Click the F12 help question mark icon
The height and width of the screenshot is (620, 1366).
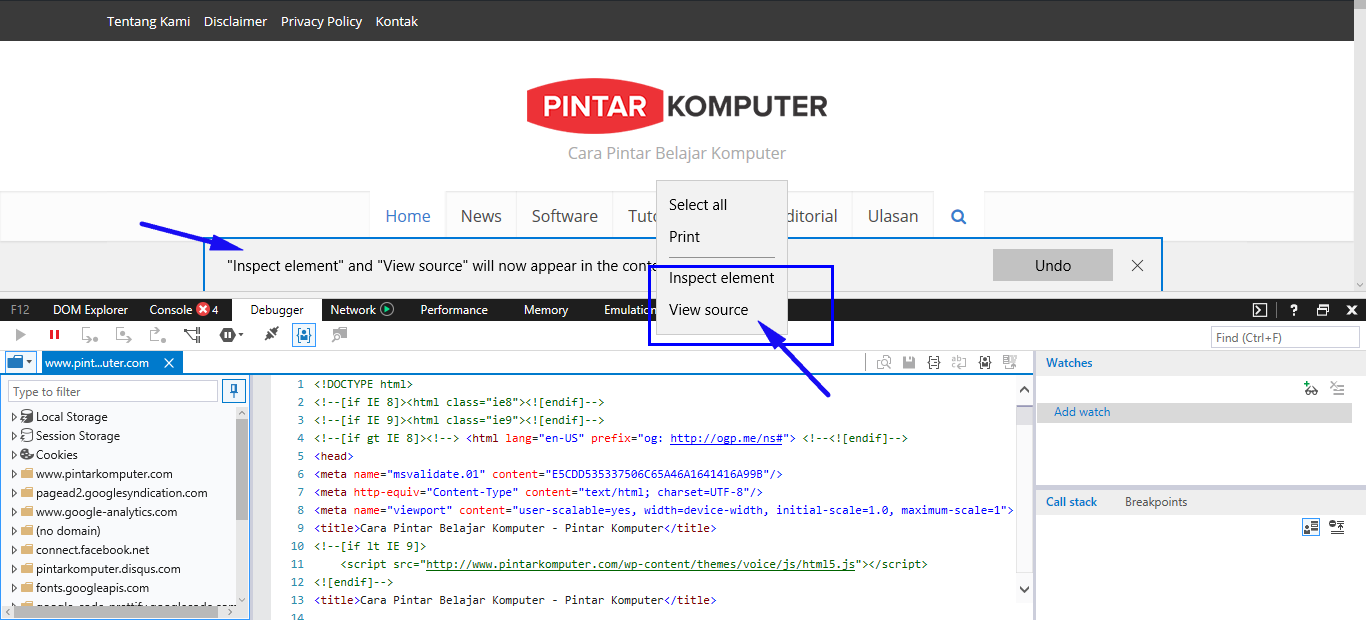[x=1294, y=310]
